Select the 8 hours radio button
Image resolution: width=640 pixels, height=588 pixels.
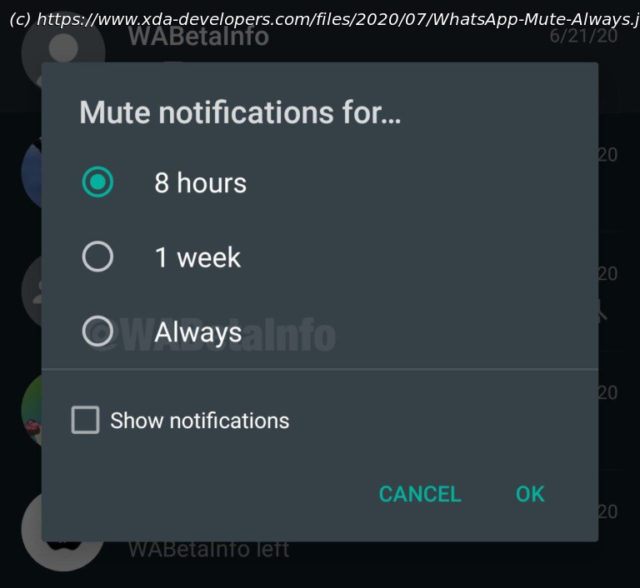98,182
